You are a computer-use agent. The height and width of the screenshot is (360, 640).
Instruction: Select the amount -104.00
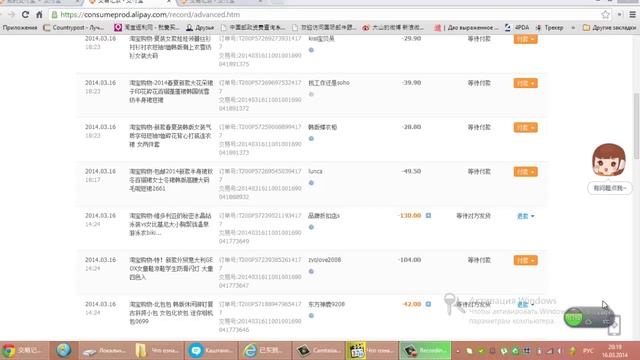point(409,260)
